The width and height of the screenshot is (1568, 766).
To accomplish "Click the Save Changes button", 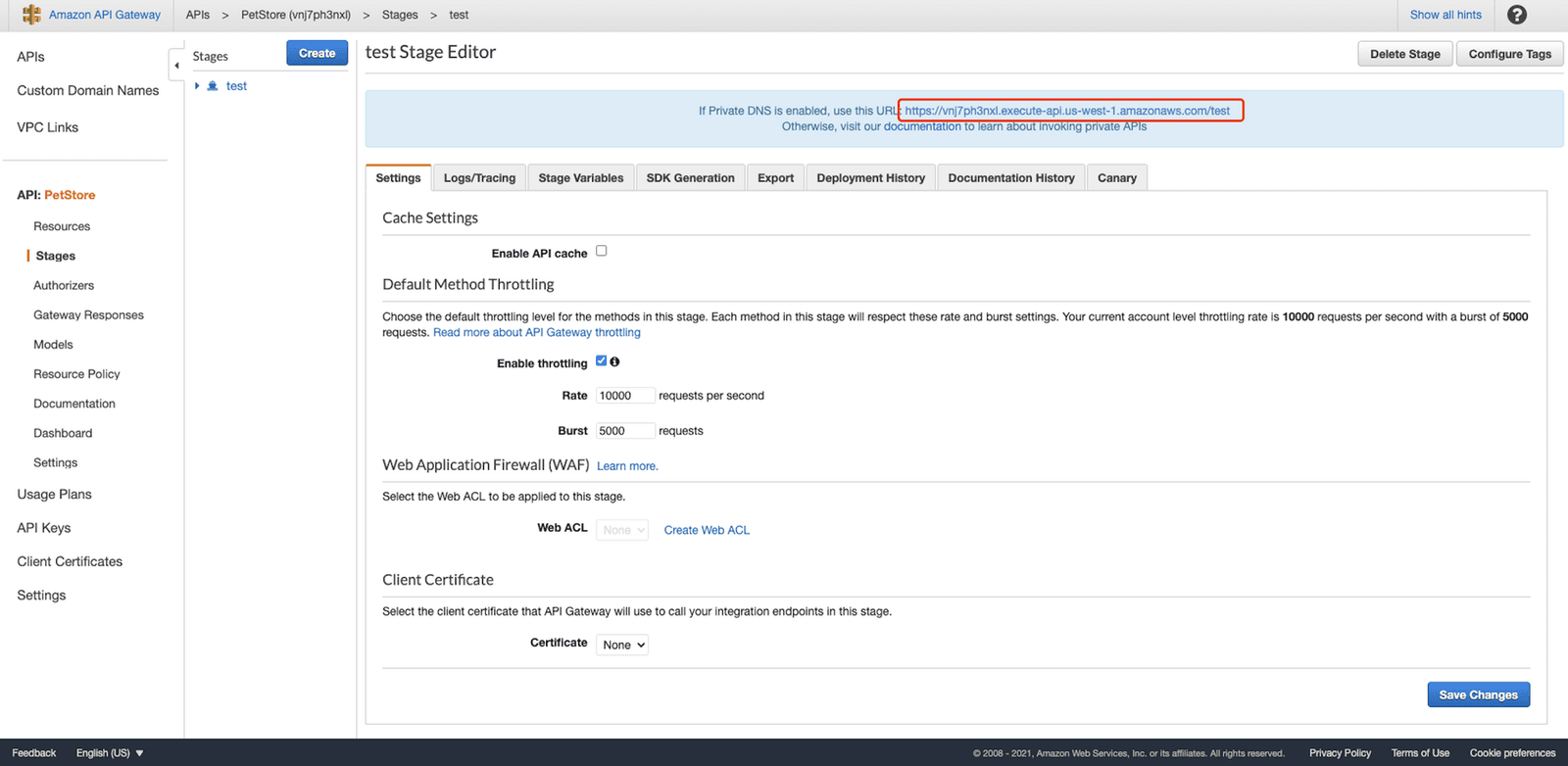I will (1478, 694).
